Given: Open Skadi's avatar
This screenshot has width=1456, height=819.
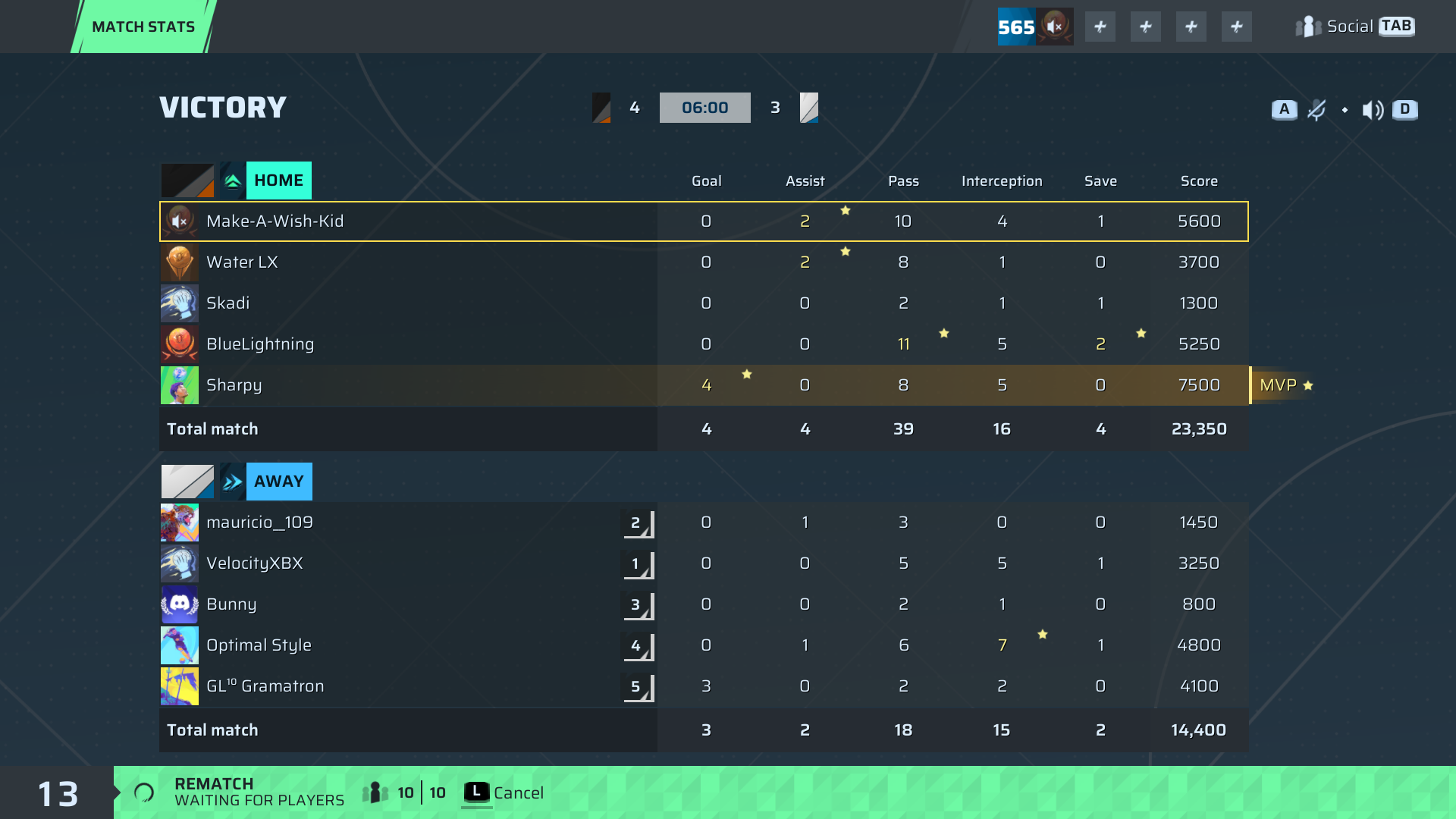Looking at the screenshot, I should (180, 303).
